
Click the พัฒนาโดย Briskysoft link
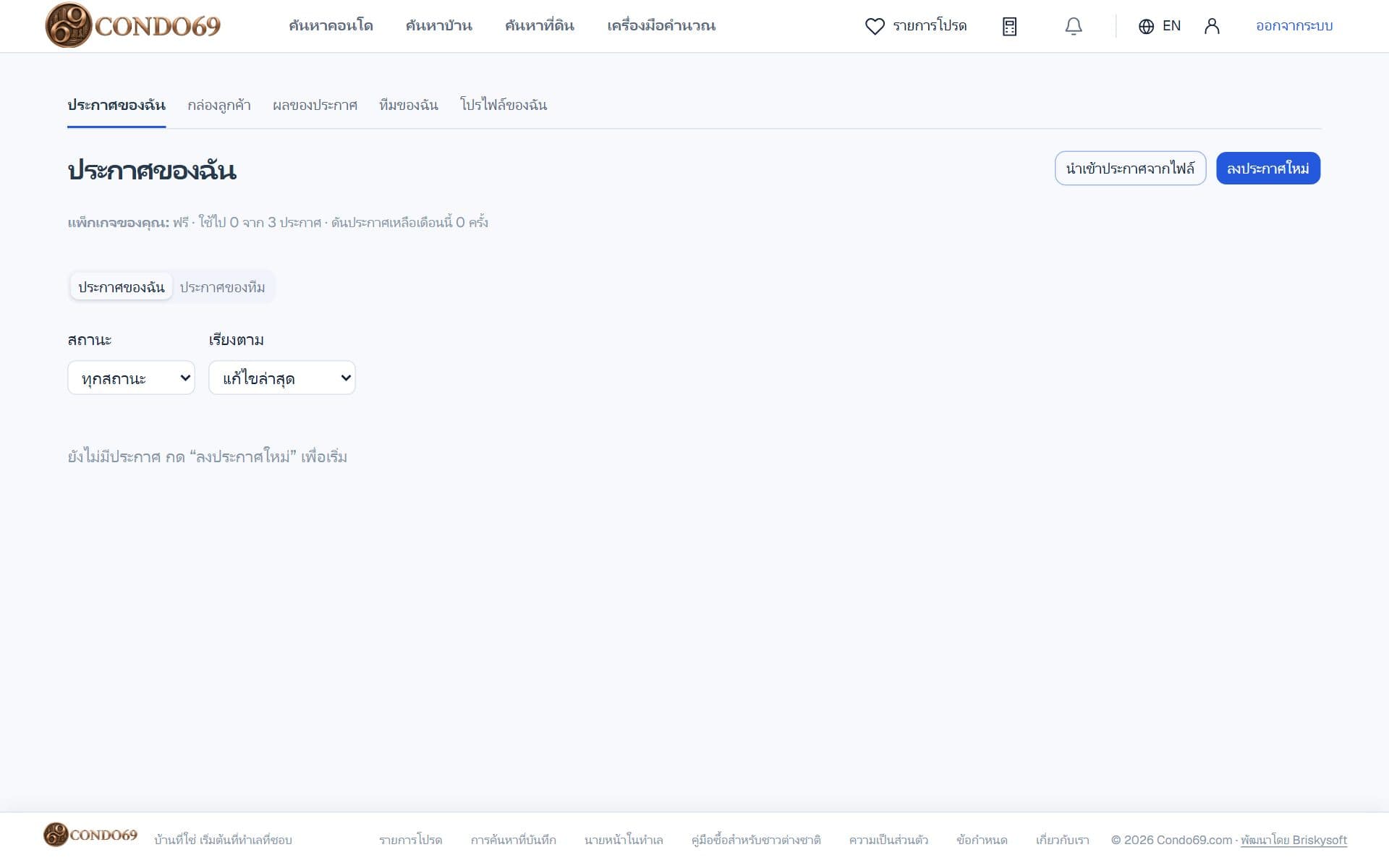pos(1294,840)
